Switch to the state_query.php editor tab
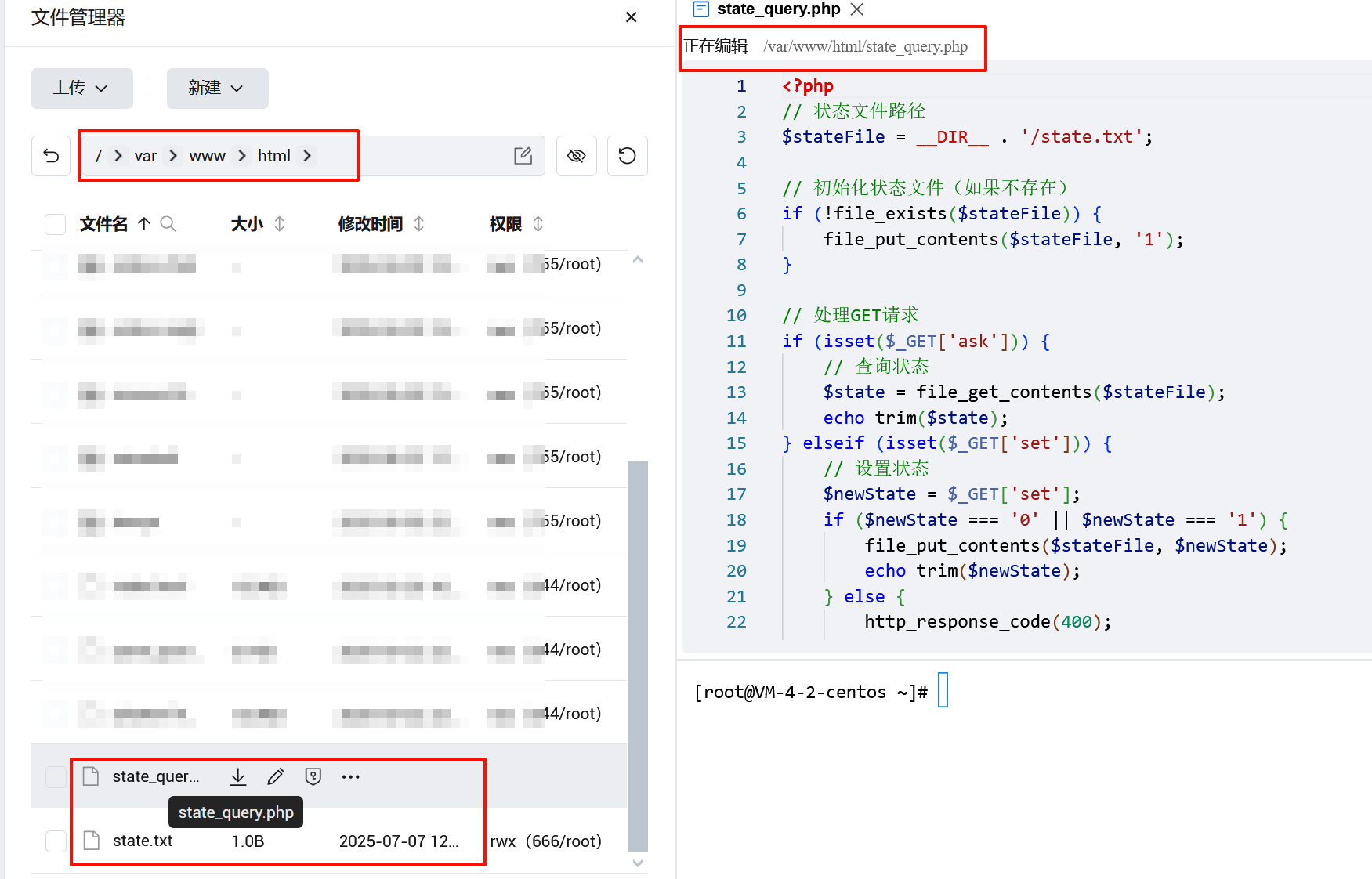Viewport: 1372px width, 879px height. click(778, 9)
